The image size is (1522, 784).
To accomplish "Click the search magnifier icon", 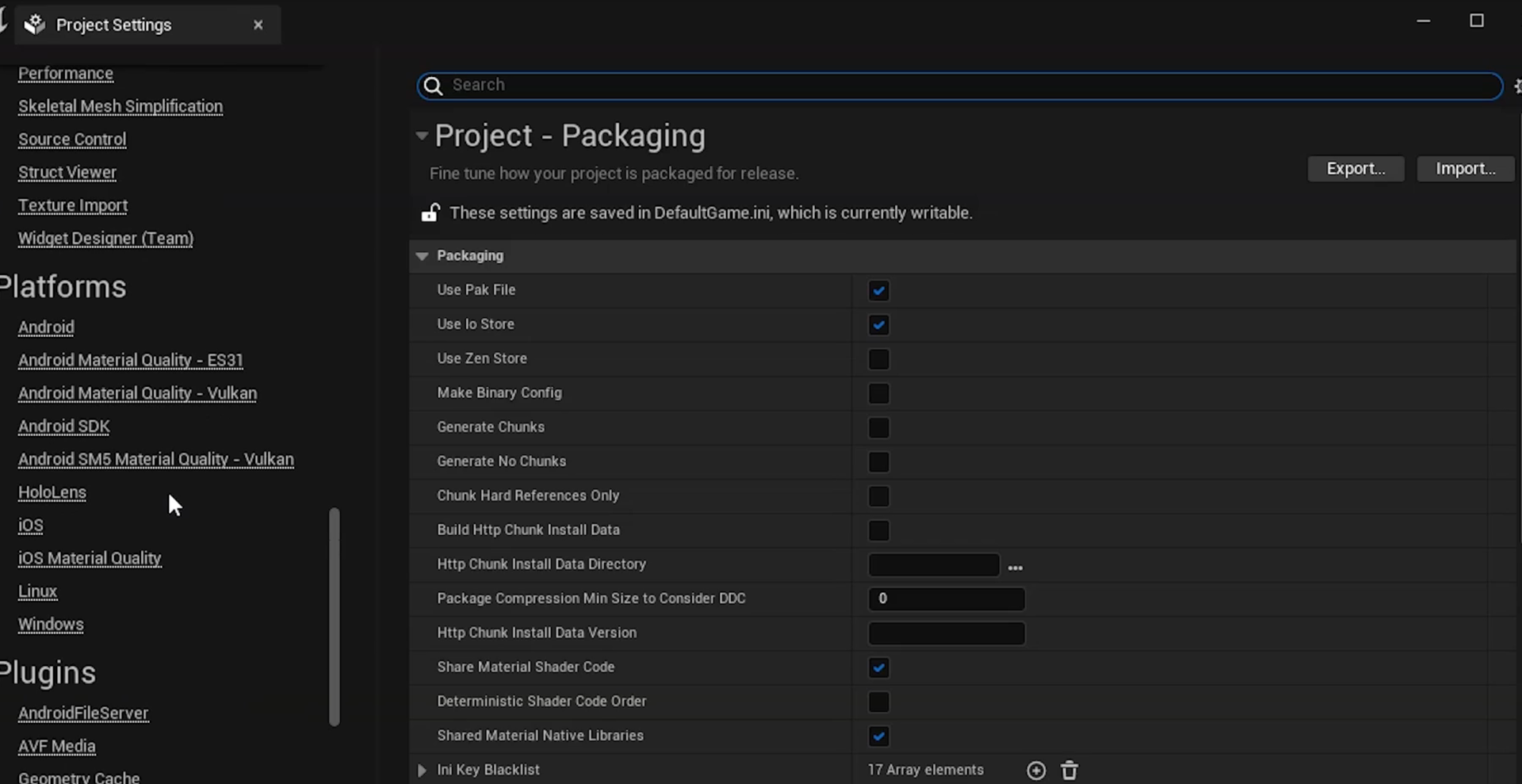I will [x=434, y=86].
